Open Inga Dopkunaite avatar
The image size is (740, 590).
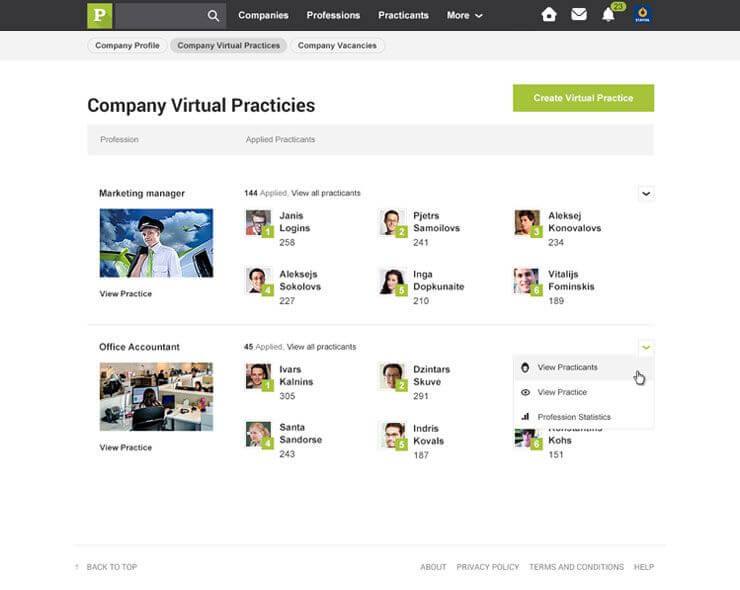392,281
